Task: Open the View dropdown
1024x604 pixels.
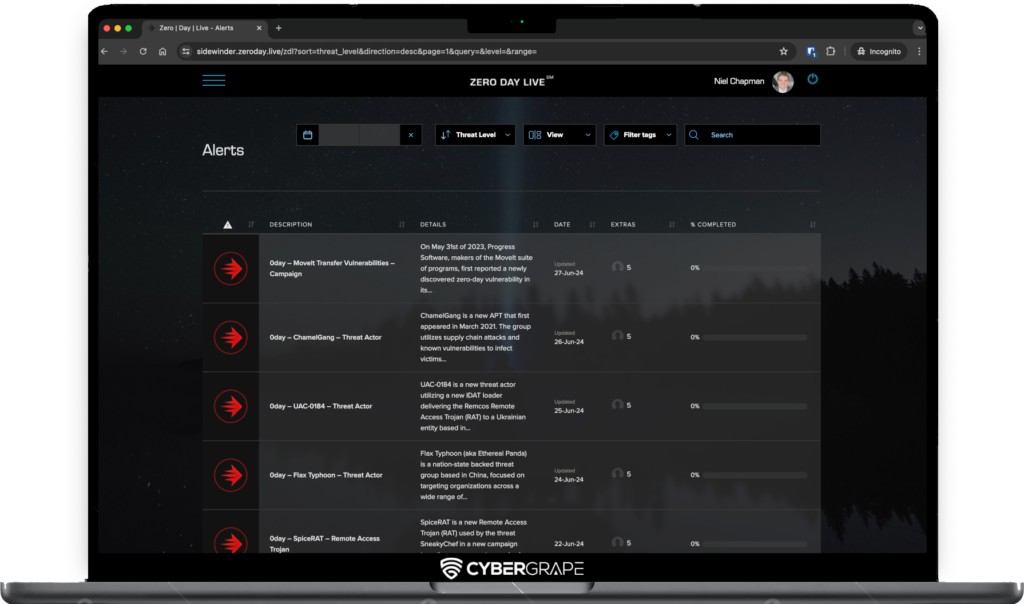Action: click(559, 135)
